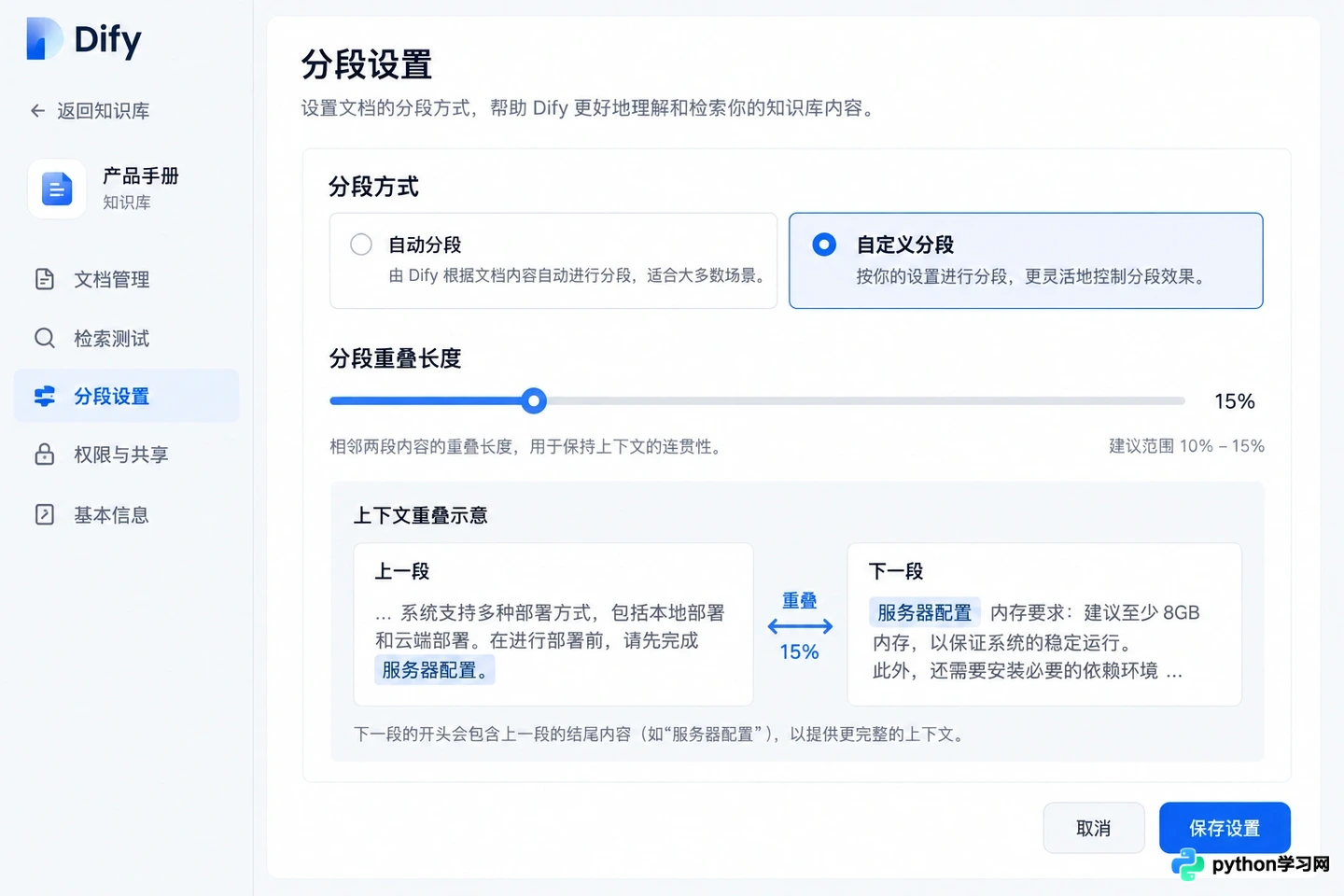Open 权限与共享 settings

(x=126, y=455)
